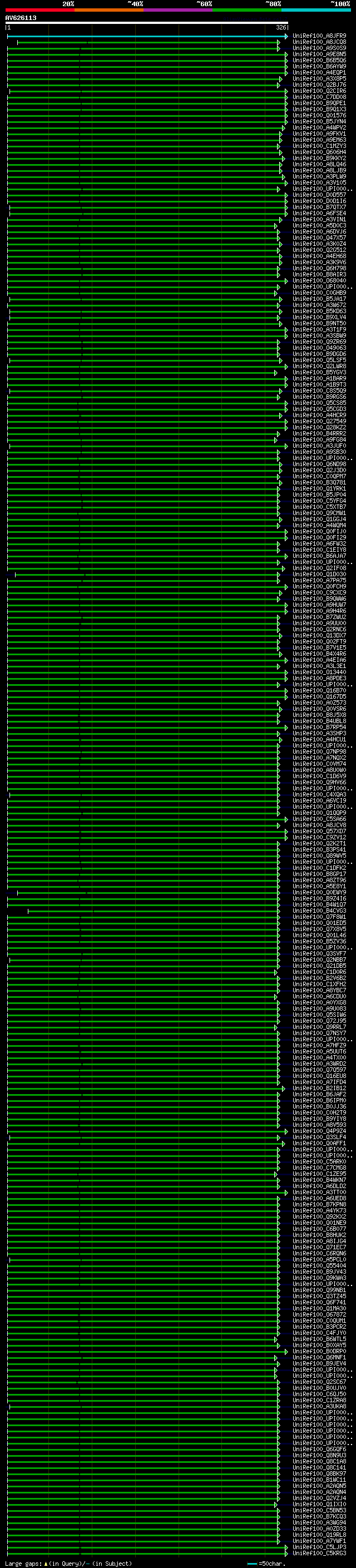Screen dimensions: 356x1568
Task: Click the white query sequence ruler bar
Action: point(147,22)
